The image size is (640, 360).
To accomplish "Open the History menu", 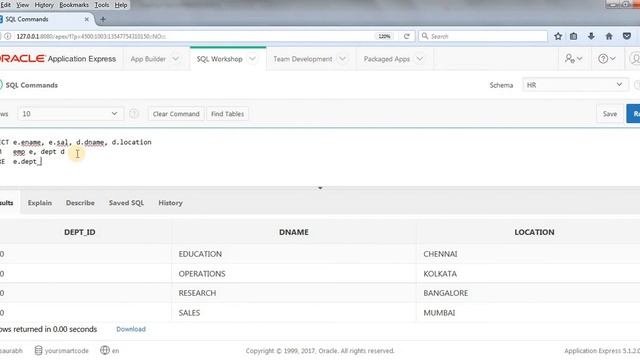I will 44,5.
